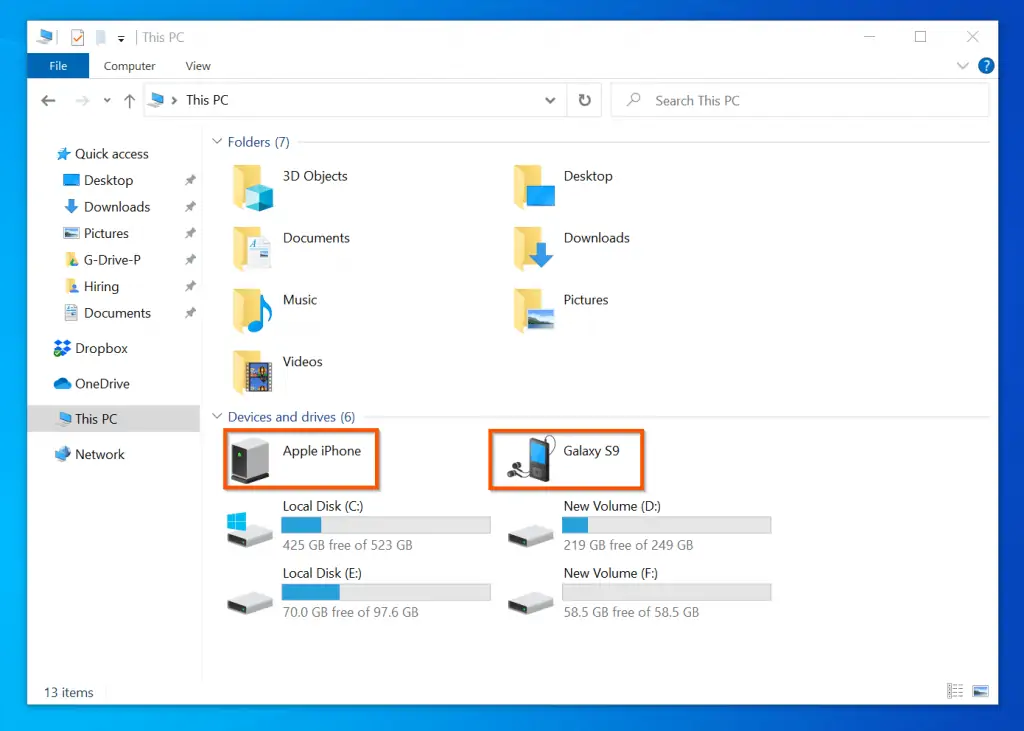Click the breadcrumb arrow before This PC
The width and height of the screenshot is (1024, 731).
click(x=174, y=101)
